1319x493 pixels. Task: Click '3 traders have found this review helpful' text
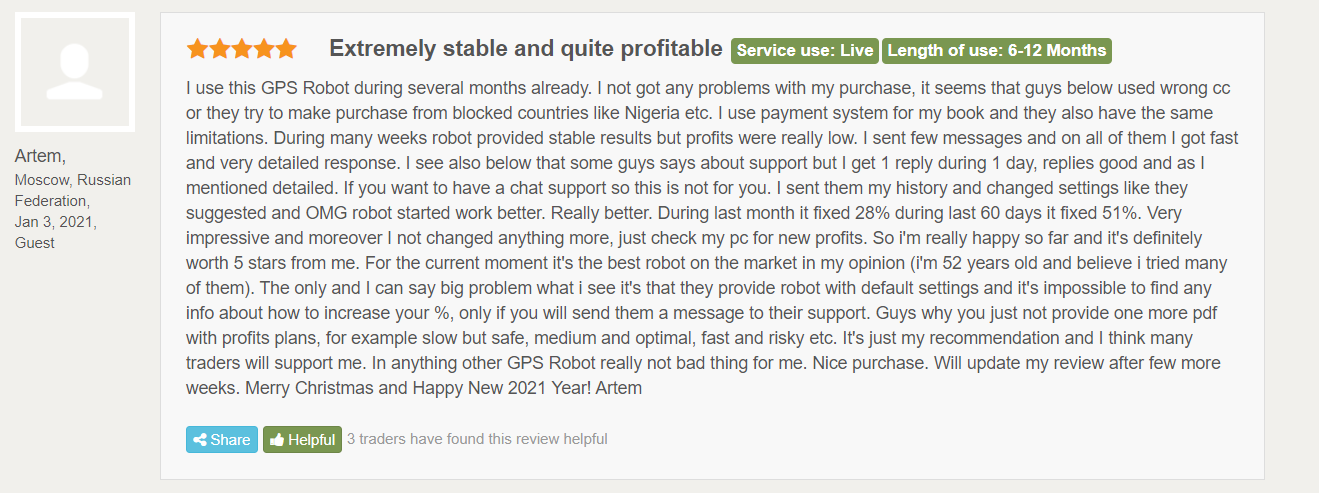(x=477, y=439)
